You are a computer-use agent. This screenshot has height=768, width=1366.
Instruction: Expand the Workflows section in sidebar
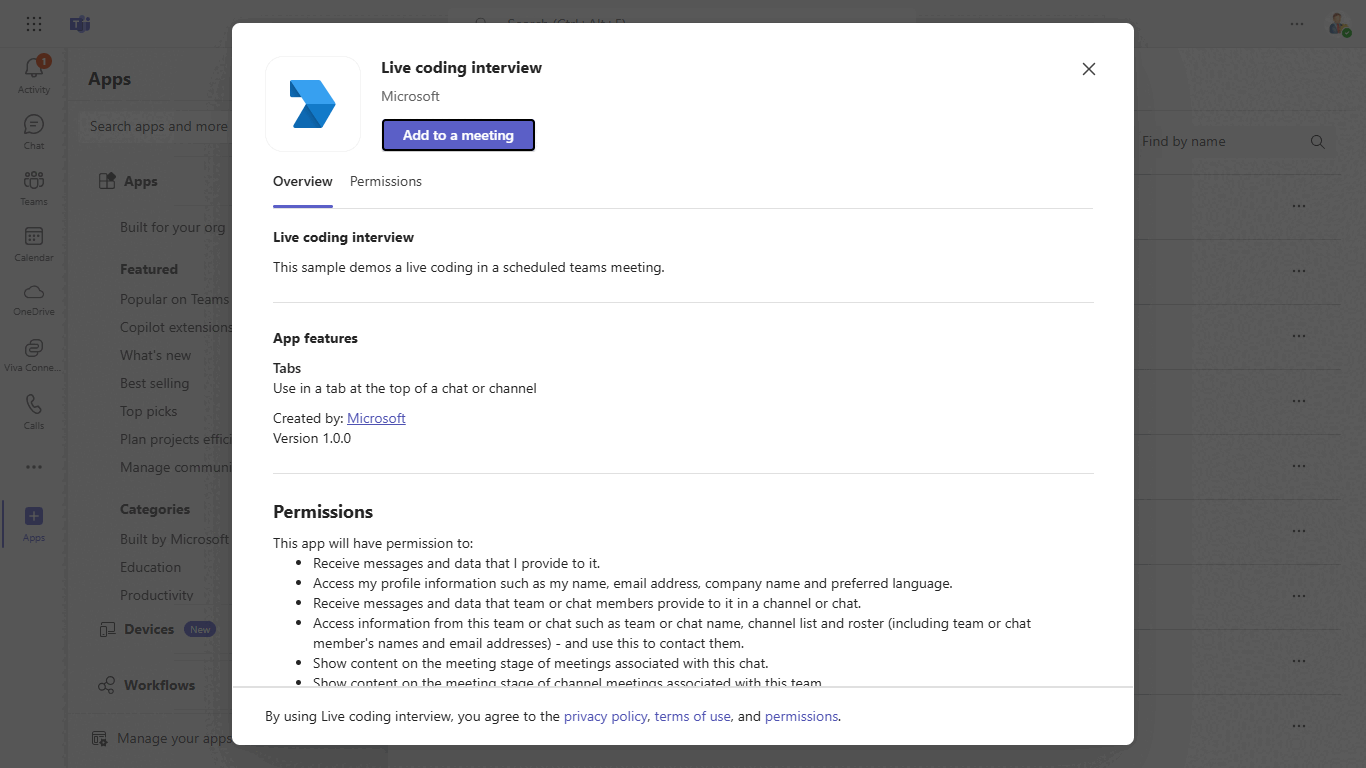tap(150, 685)
